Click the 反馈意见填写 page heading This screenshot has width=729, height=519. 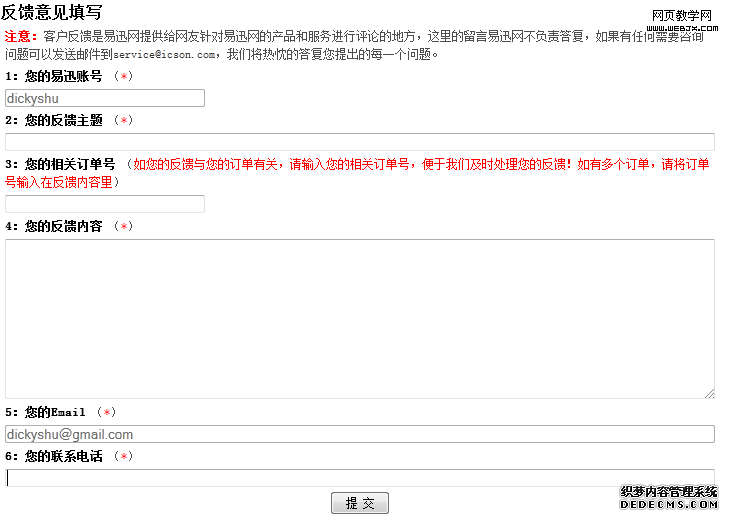[x=51, y=12]
